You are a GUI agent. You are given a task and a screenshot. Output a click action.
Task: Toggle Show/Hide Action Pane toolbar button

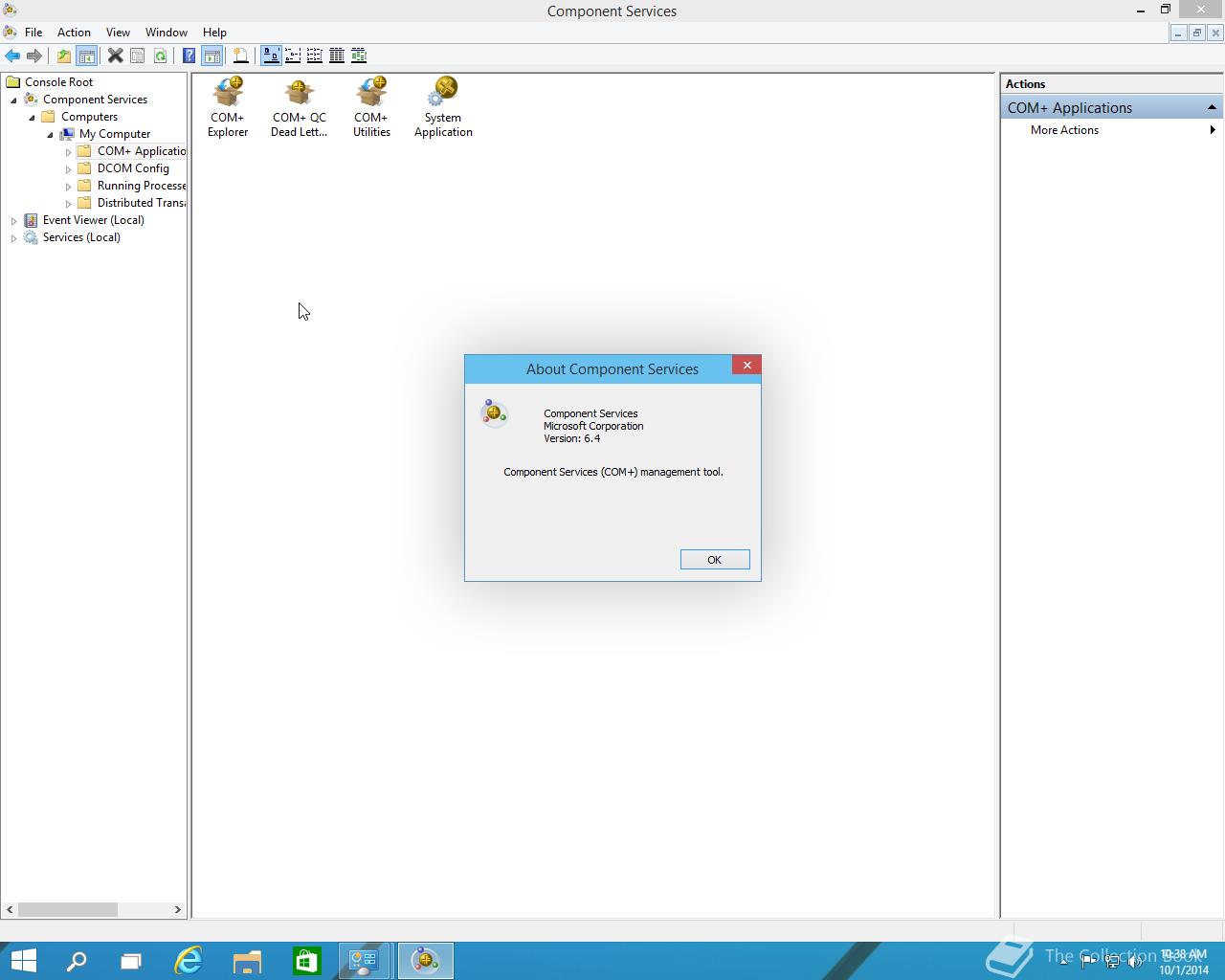pos(212,56)
